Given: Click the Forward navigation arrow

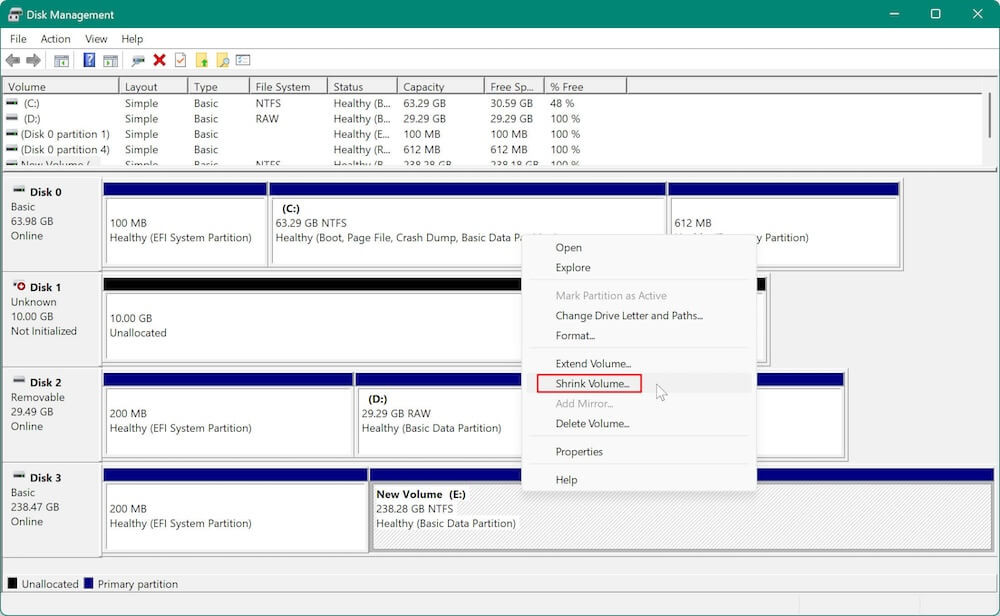Looking at the screenshot, I should pos(31,60).
